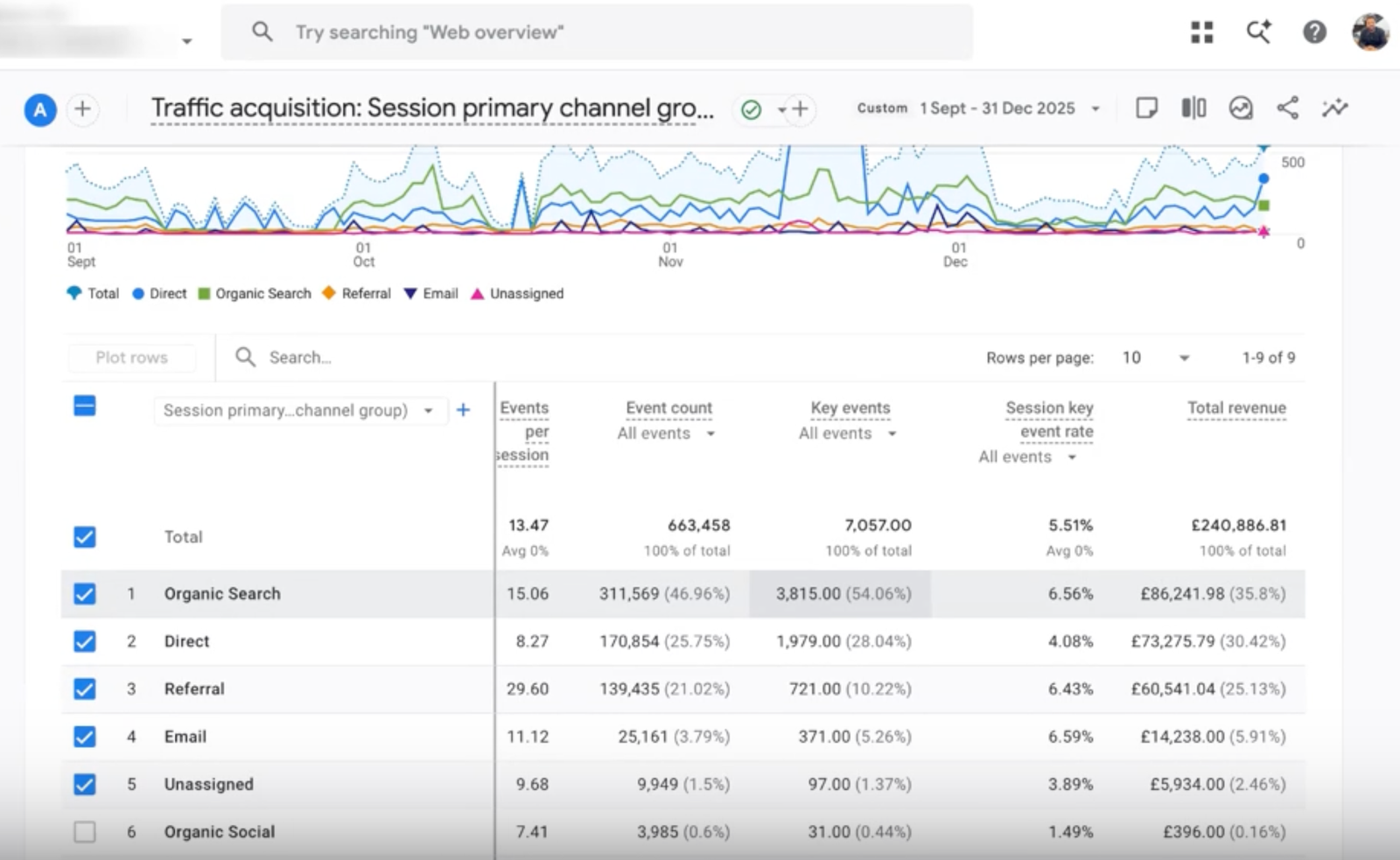Toggle the Unassigned series in chart legend

pos(517,293)
